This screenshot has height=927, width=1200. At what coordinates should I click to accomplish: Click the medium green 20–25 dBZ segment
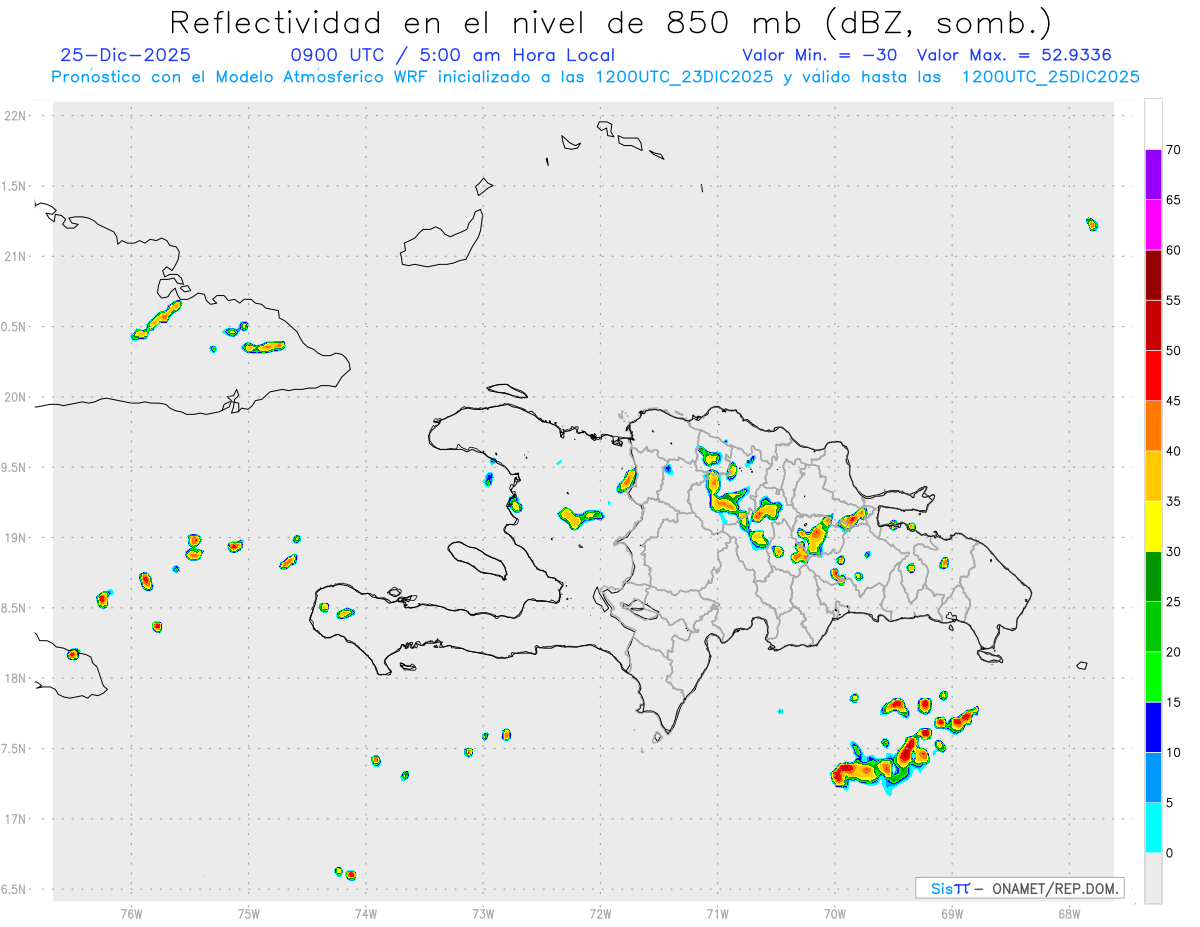click(1153, 627)
